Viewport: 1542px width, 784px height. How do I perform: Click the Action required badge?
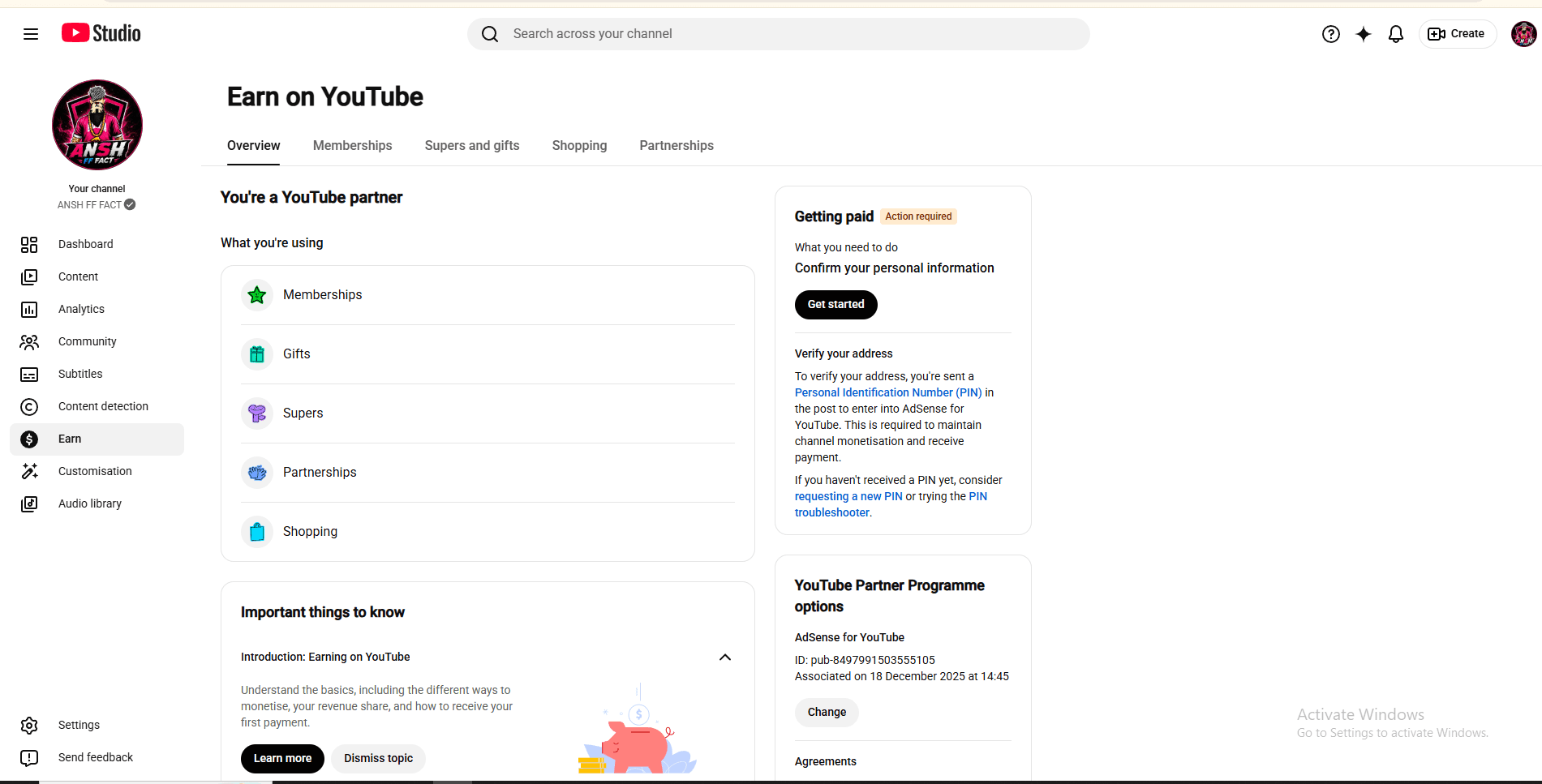point(918,216)
